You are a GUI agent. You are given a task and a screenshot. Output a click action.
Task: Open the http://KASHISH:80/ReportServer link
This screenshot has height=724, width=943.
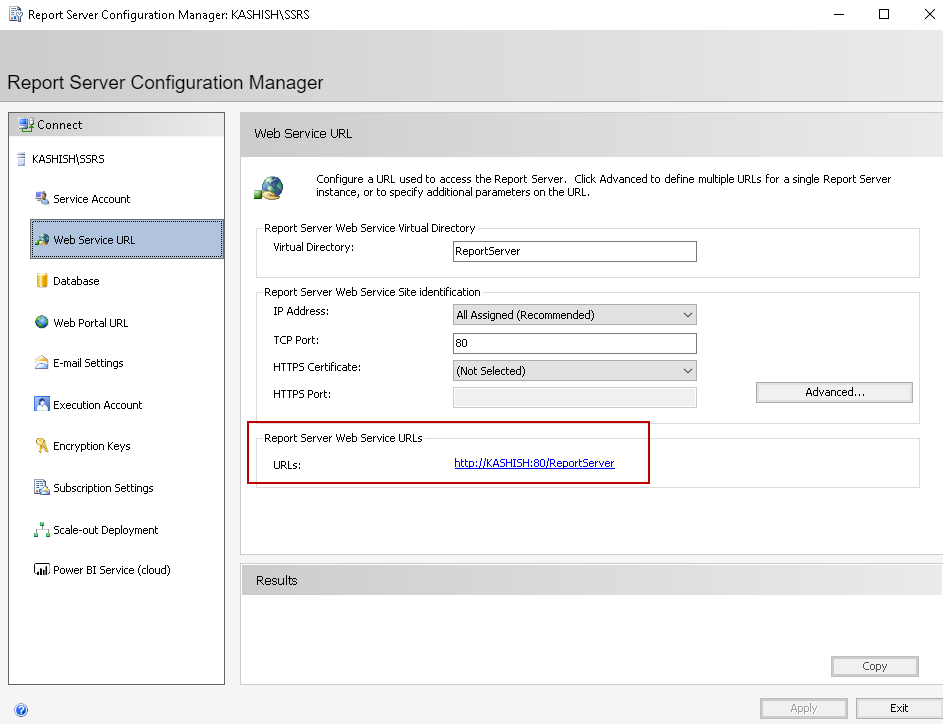click(534, 463)
